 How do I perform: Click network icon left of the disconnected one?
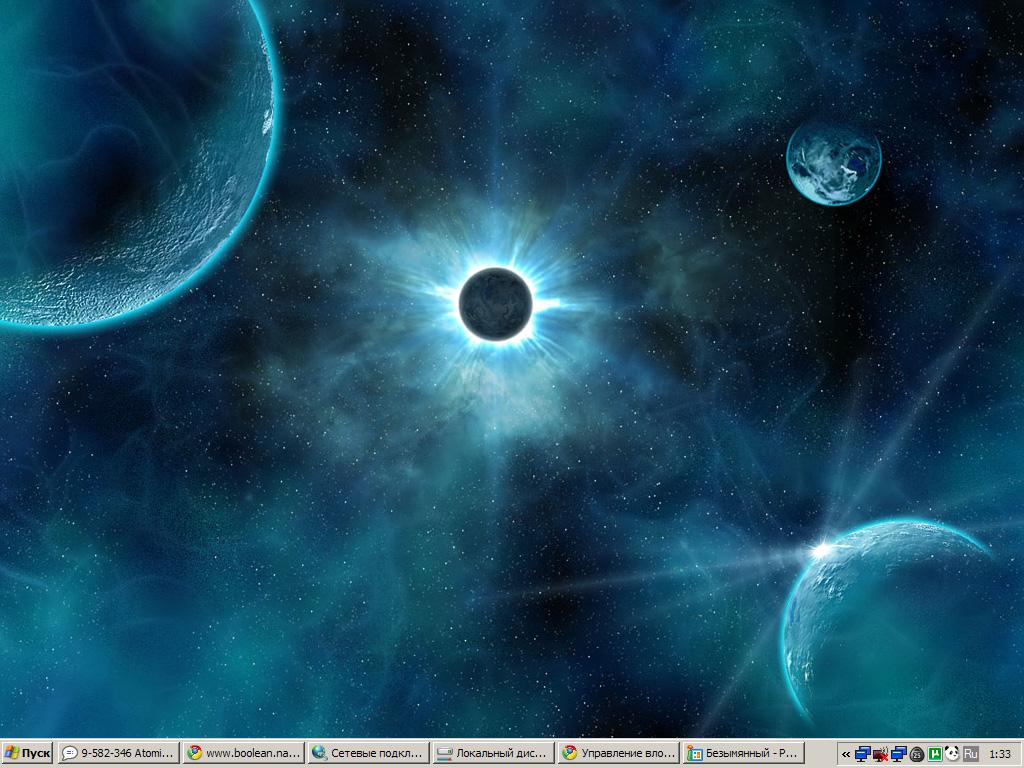click(863, 754)
